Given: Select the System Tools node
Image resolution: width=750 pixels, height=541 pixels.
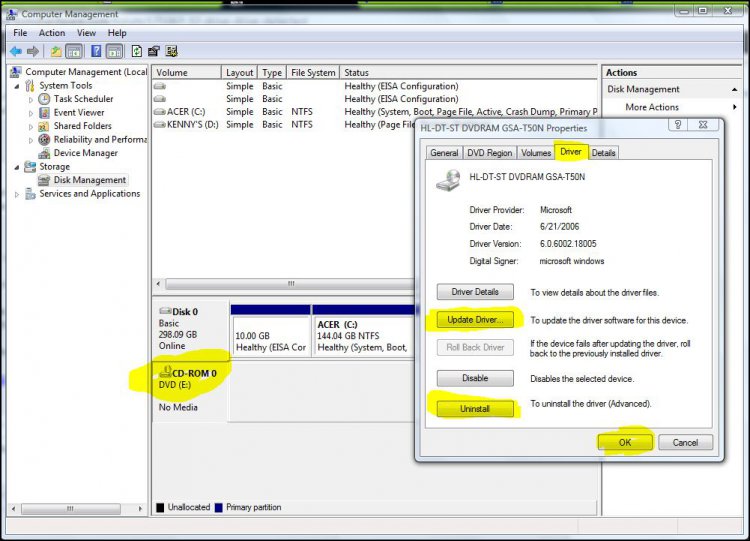Looking at the screenshot, I should [66, 85].
